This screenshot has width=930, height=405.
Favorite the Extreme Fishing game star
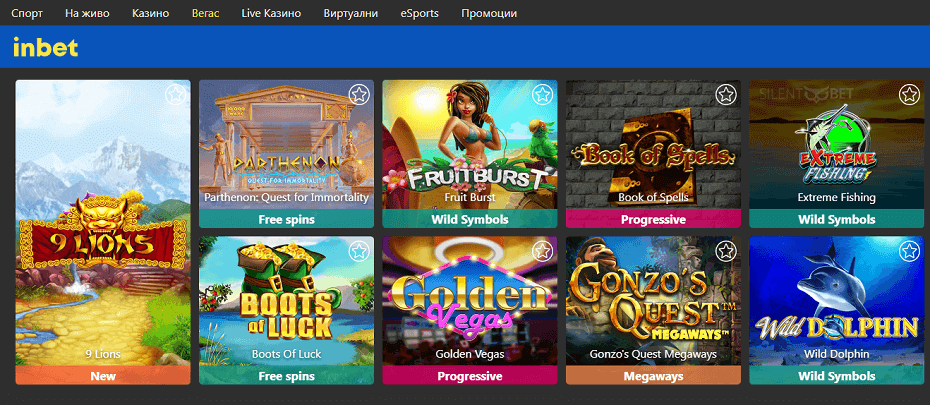(x=909, y=95)
